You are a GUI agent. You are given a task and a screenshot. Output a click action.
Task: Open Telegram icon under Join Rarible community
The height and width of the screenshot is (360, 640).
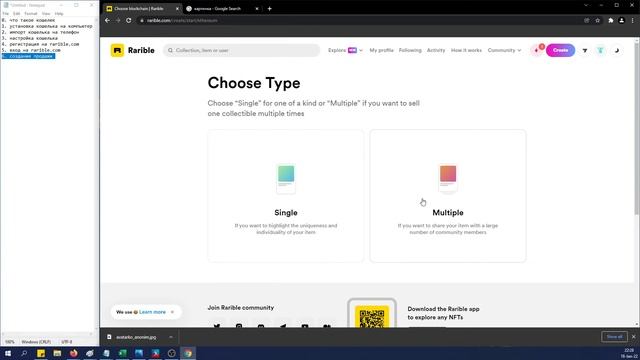tap(283, 326)
